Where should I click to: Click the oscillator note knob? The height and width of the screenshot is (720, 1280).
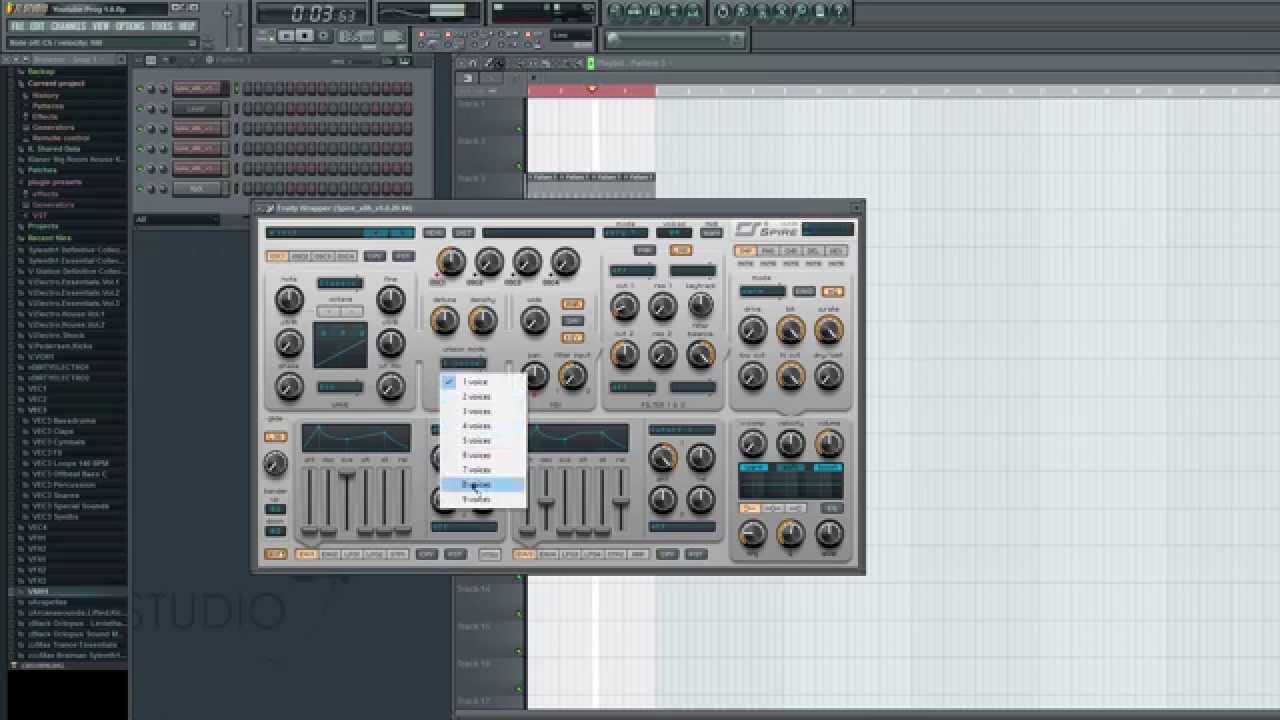(289, 299)
